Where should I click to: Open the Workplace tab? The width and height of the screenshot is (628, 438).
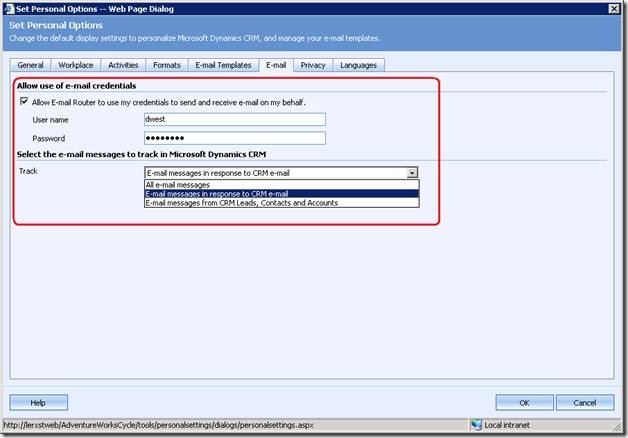[x=78, y=65]
